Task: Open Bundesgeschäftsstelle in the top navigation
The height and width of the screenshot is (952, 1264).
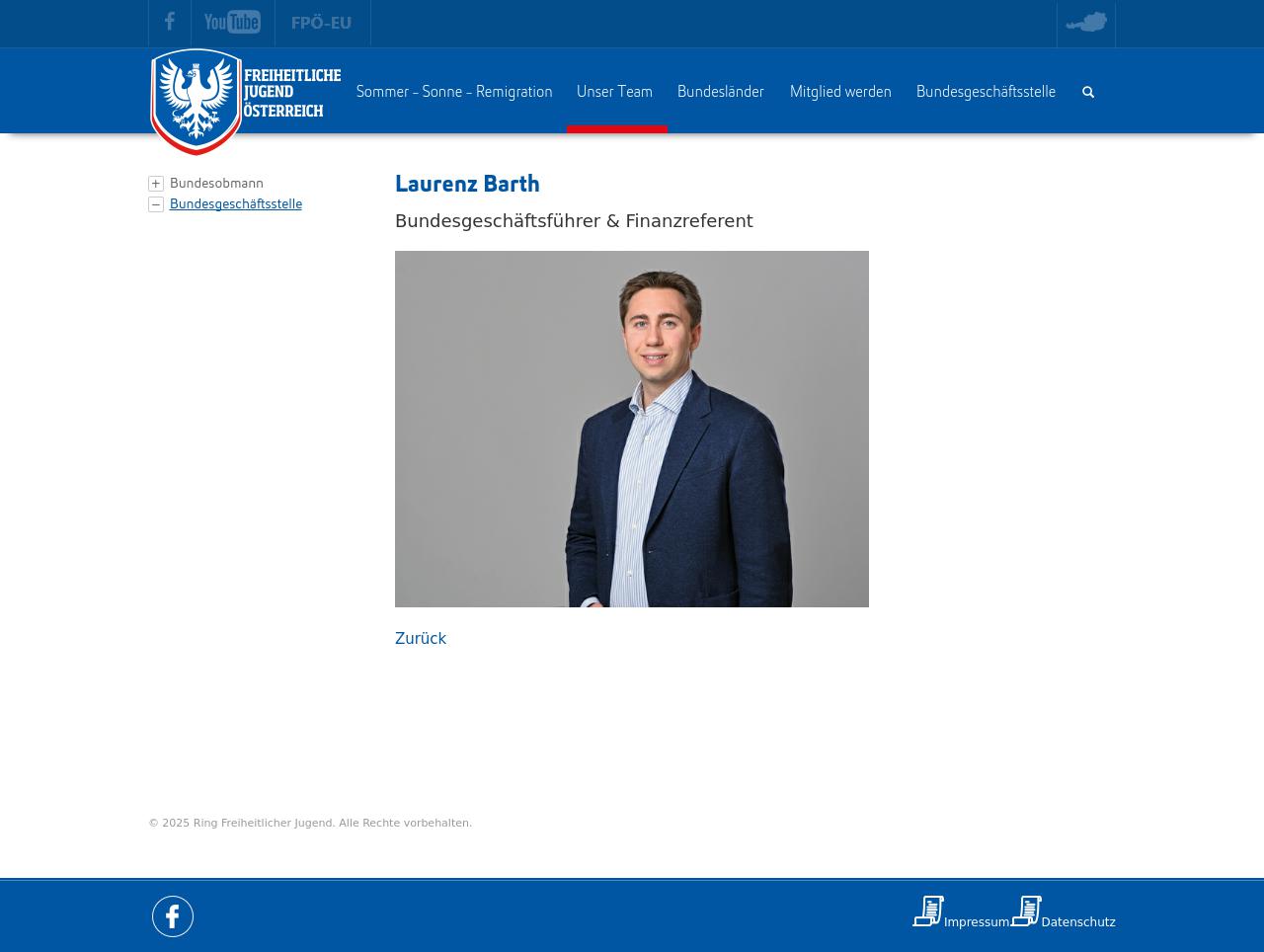Action: pos(986,92)
